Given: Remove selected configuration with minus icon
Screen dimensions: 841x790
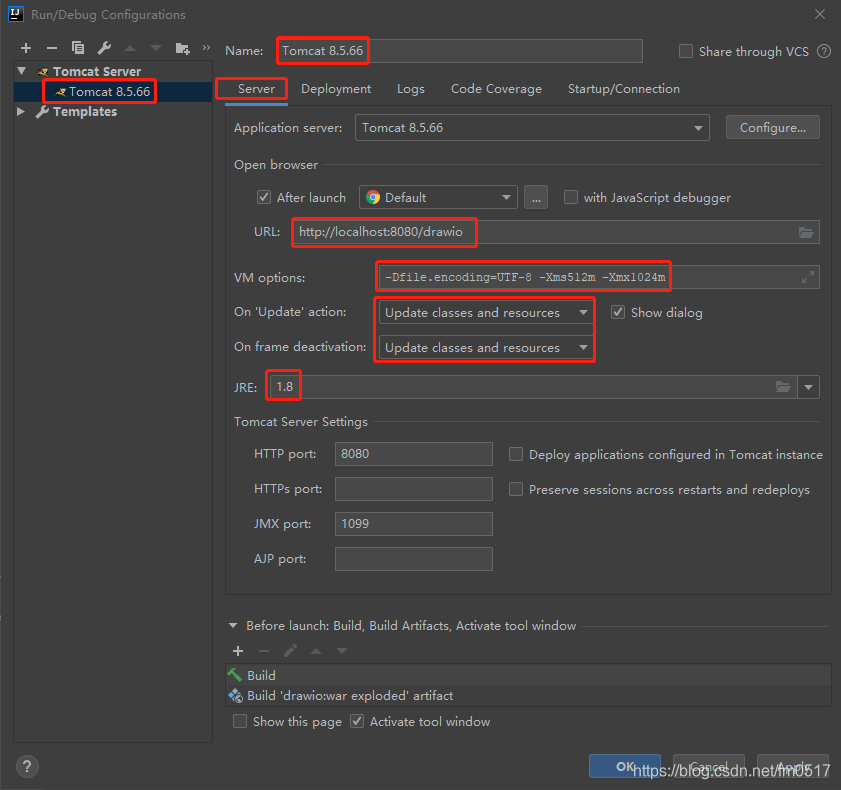Looking at the screenshot, I should [x=51, y=48].
